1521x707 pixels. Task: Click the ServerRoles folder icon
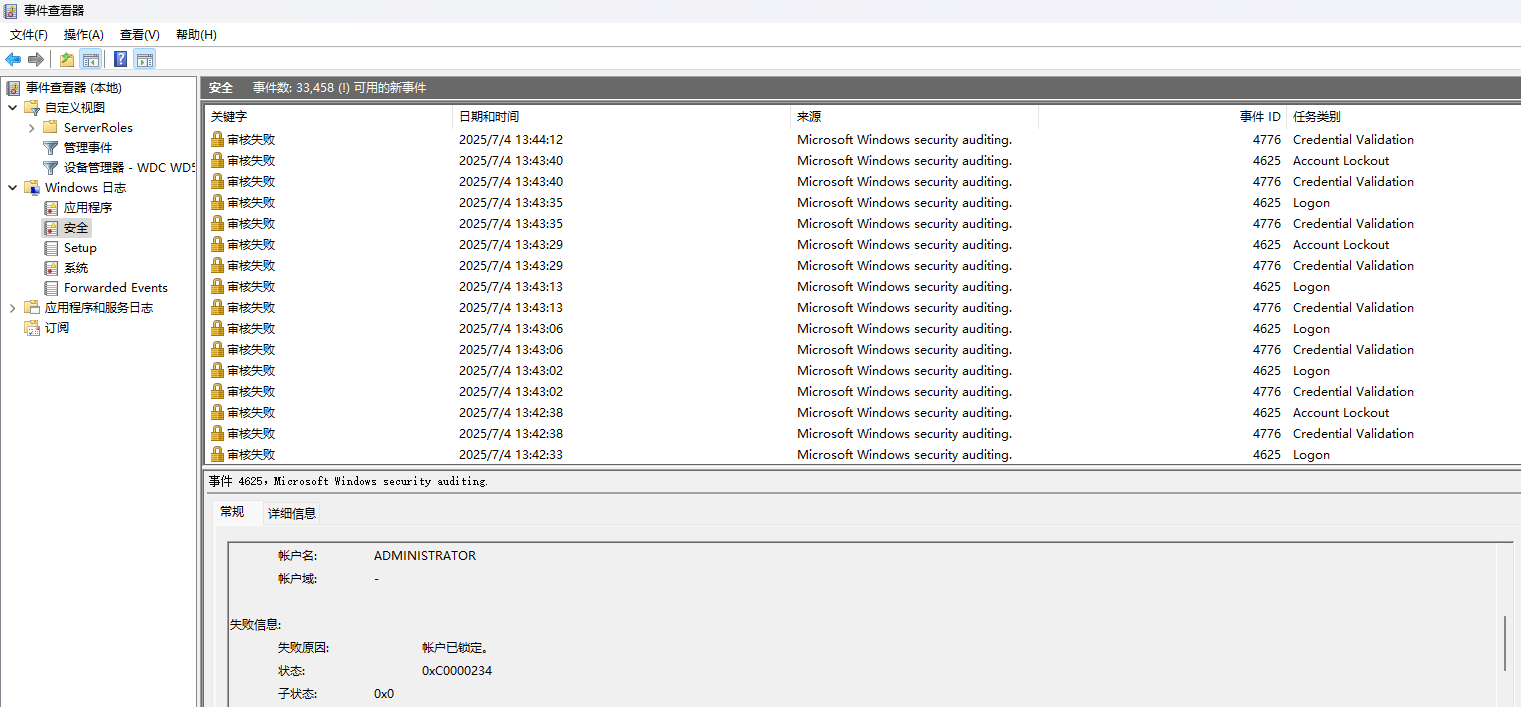tap(50, 128)
